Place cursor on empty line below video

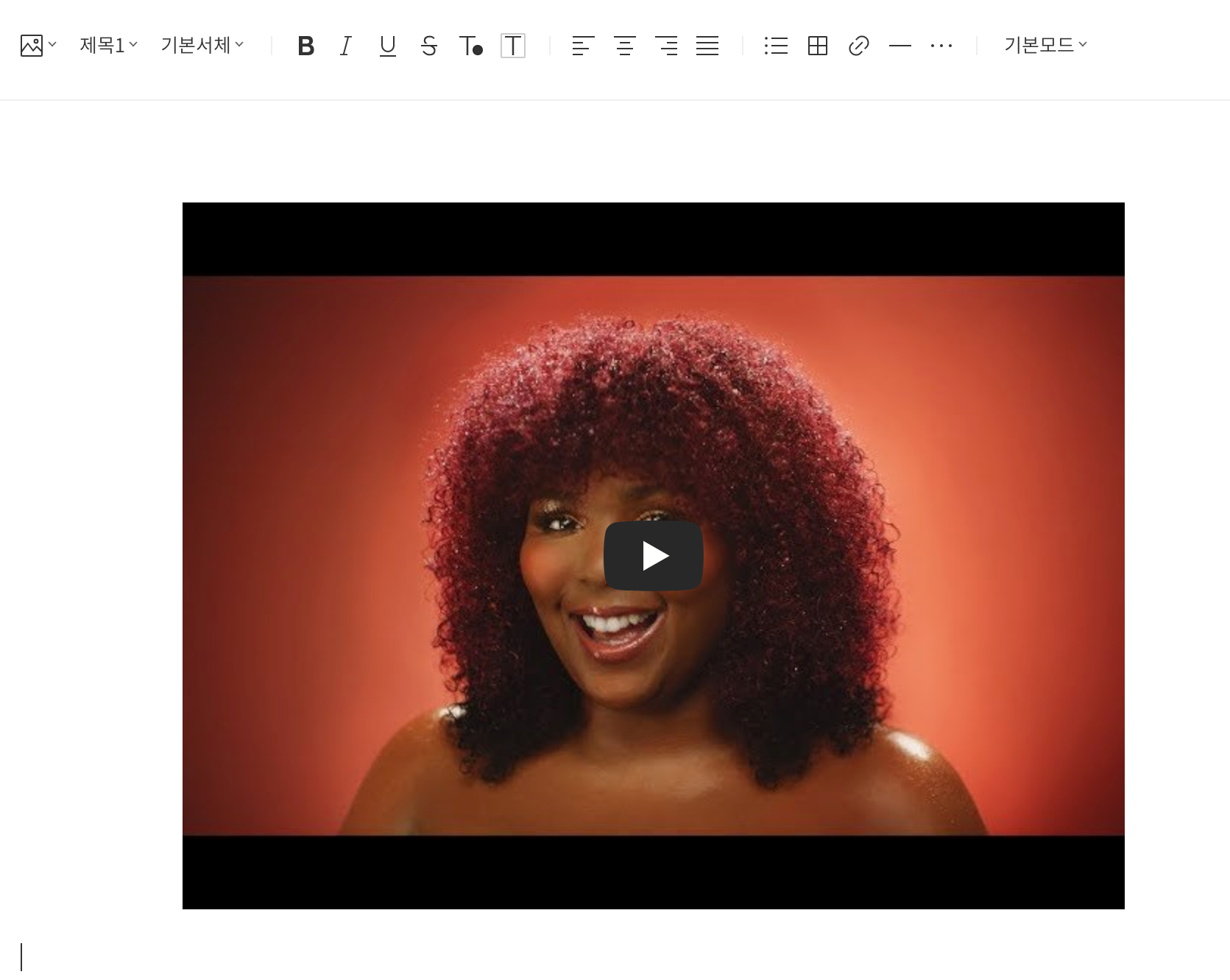[615, 957]
